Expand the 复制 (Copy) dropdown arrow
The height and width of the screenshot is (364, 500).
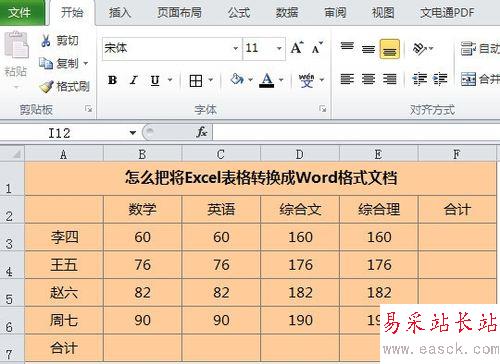coord(86,63)
